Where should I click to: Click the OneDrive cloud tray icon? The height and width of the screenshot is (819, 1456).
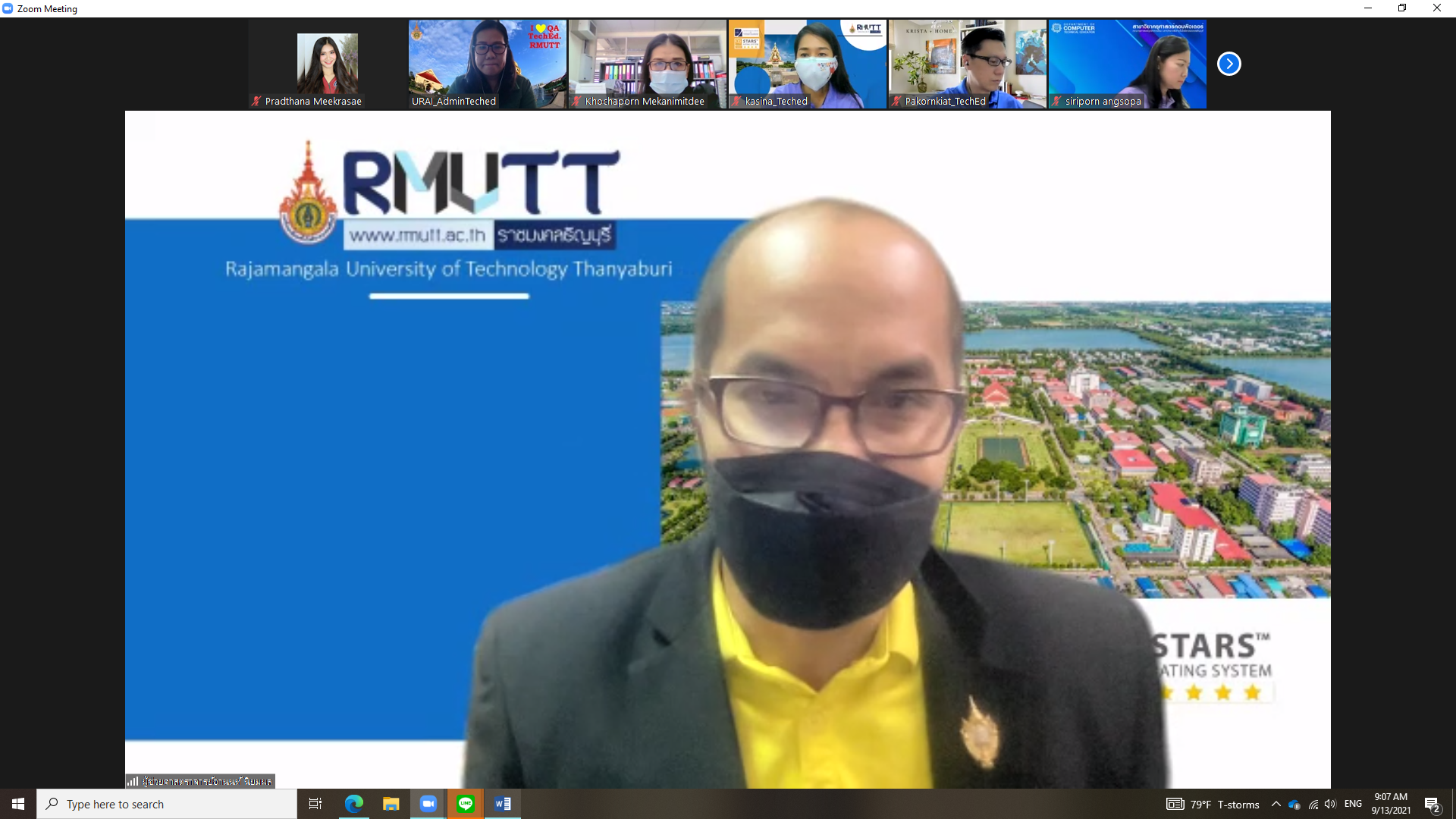(x=1294, y=805)
